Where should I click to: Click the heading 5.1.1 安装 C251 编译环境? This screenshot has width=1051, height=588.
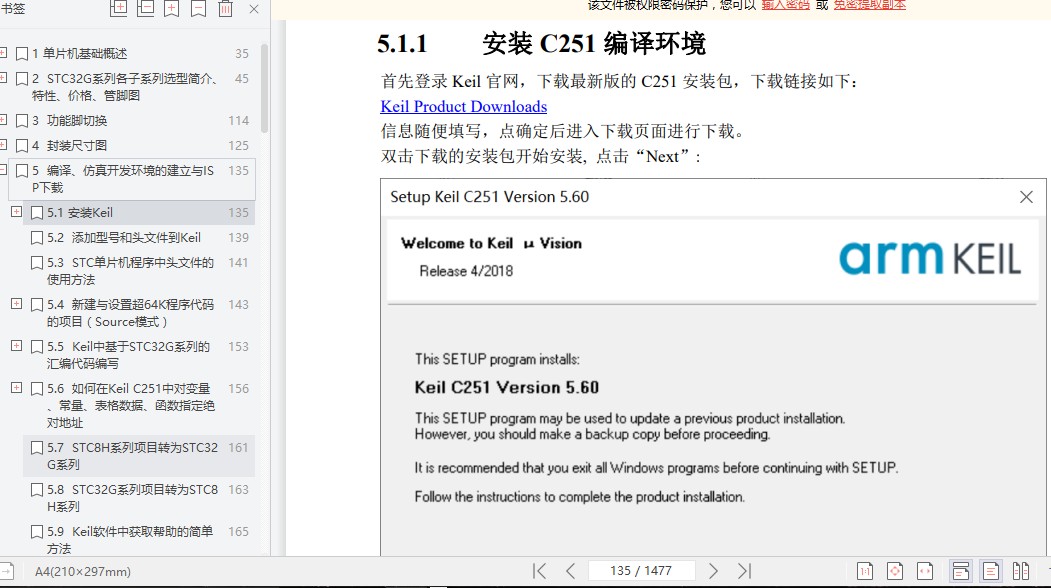(541, 44)
